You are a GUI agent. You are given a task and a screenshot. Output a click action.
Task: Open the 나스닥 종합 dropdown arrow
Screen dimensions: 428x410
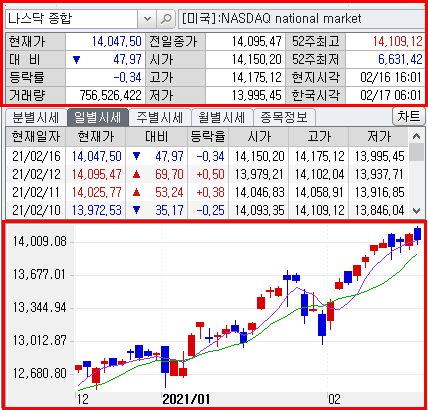[147, 19]
